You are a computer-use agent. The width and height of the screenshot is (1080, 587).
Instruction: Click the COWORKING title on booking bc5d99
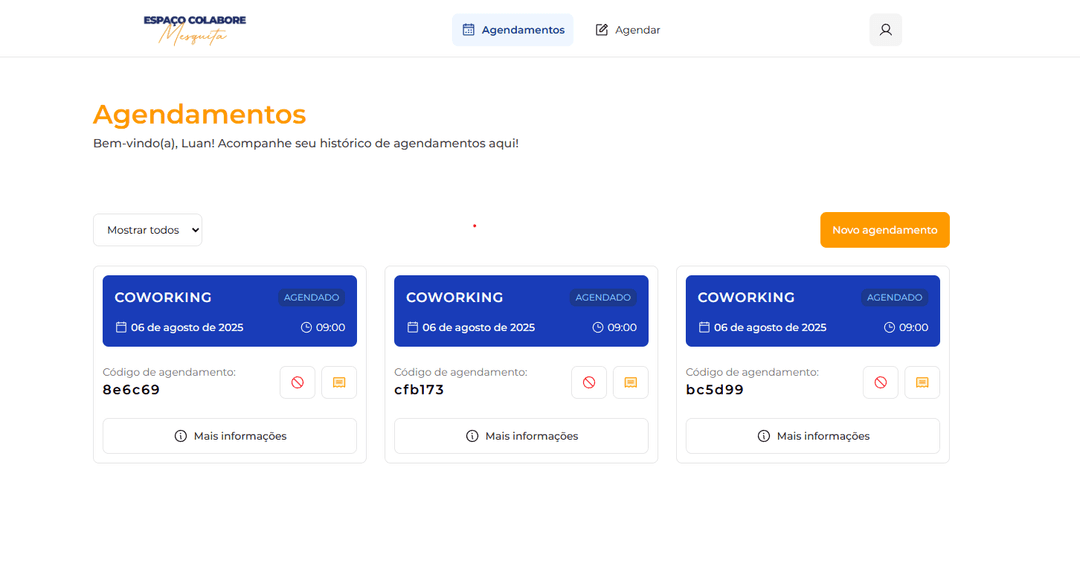pyautogui.click(x=746, y=298)
